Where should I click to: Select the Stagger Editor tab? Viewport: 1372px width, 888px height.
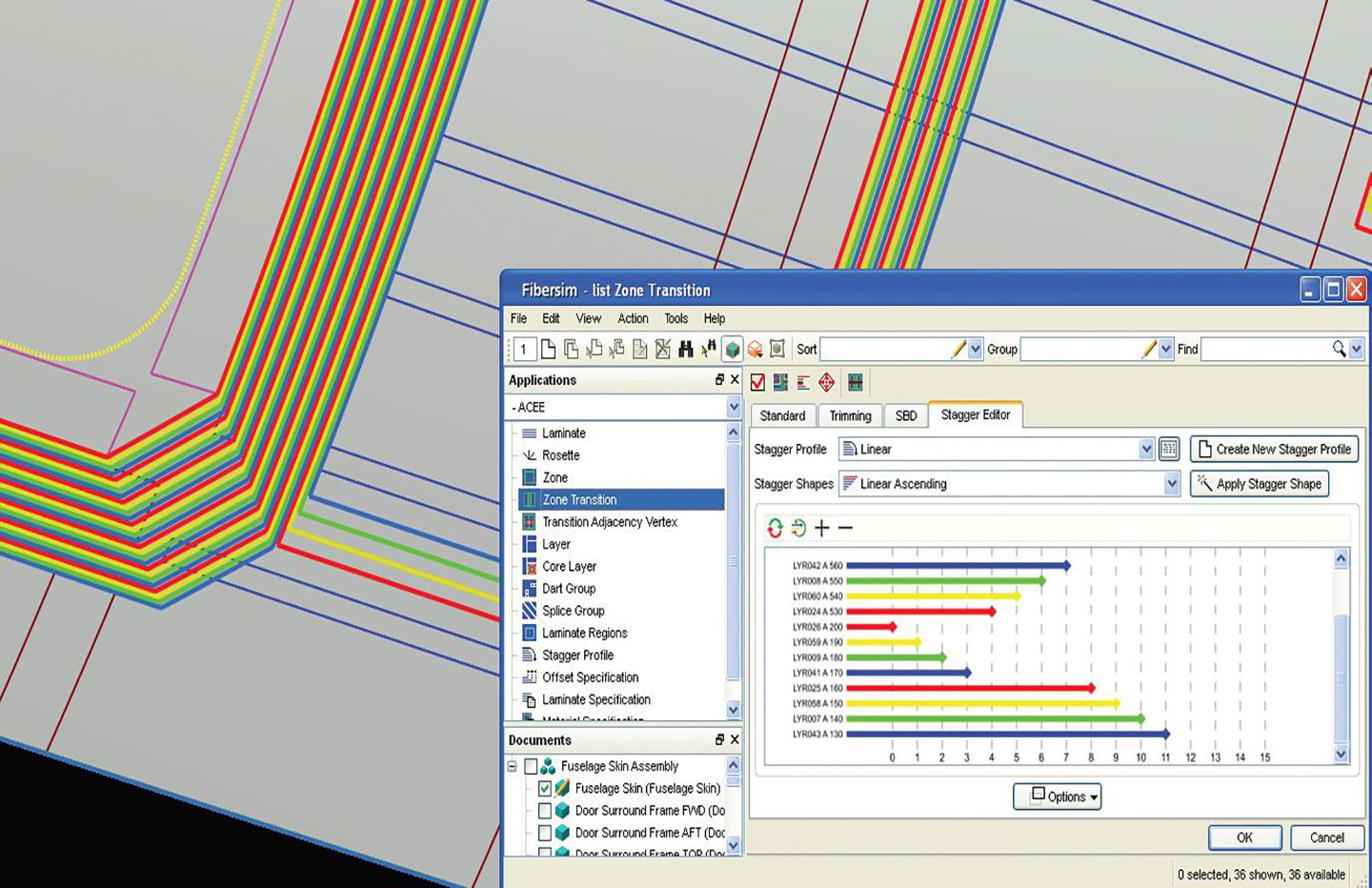tap(976, 414)
